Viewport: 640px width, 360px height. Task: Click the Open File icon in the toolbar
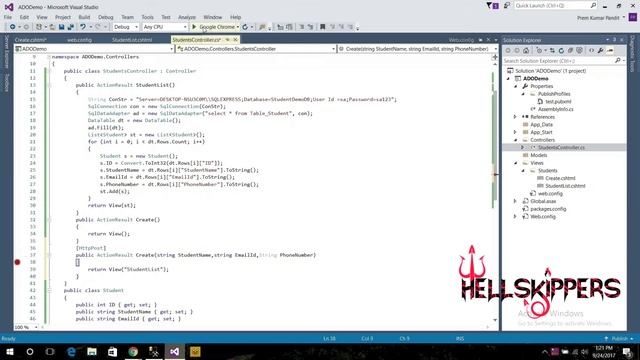52,27
